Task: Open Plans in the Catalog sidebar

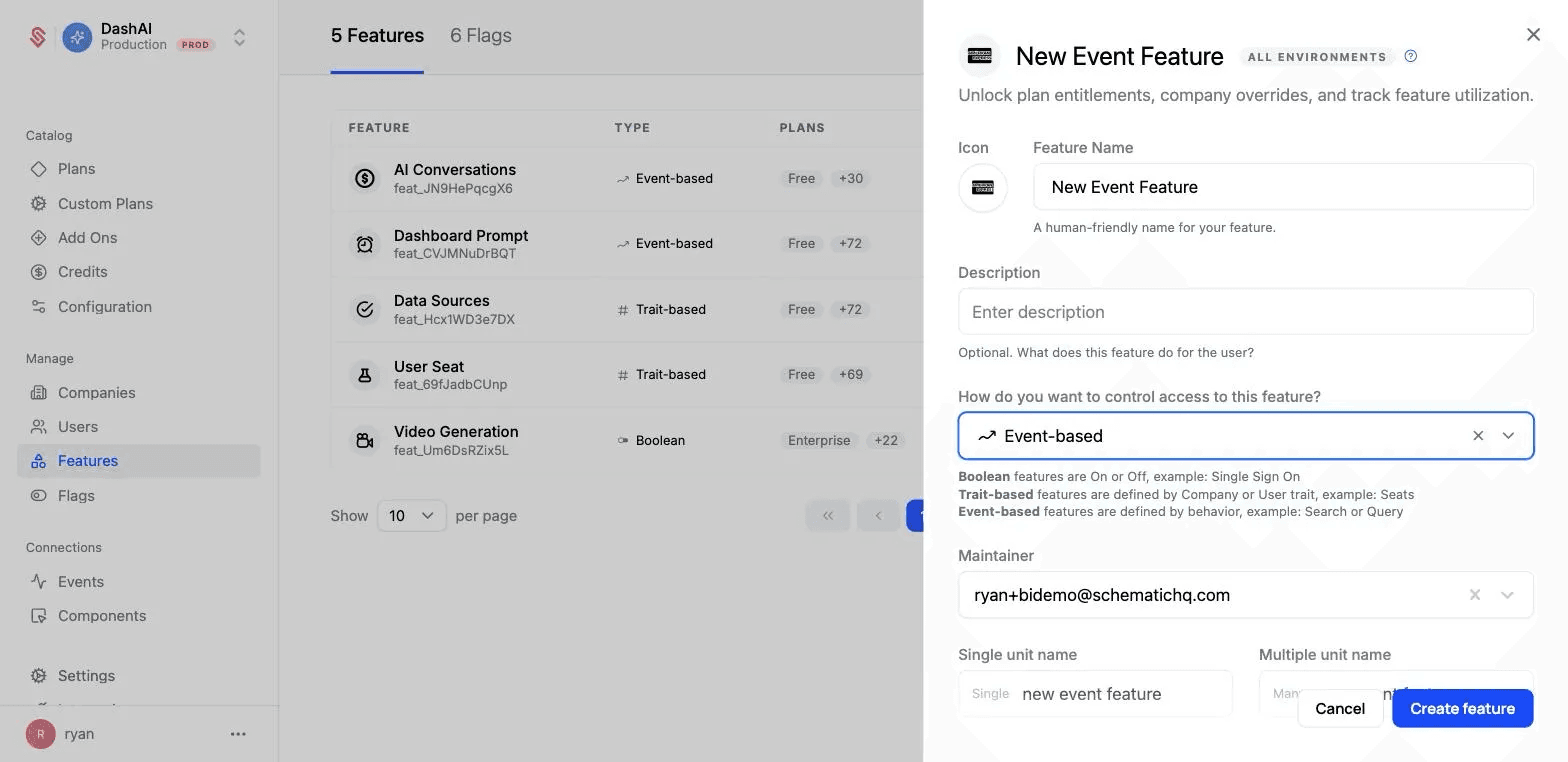Action: pos(139,169)
